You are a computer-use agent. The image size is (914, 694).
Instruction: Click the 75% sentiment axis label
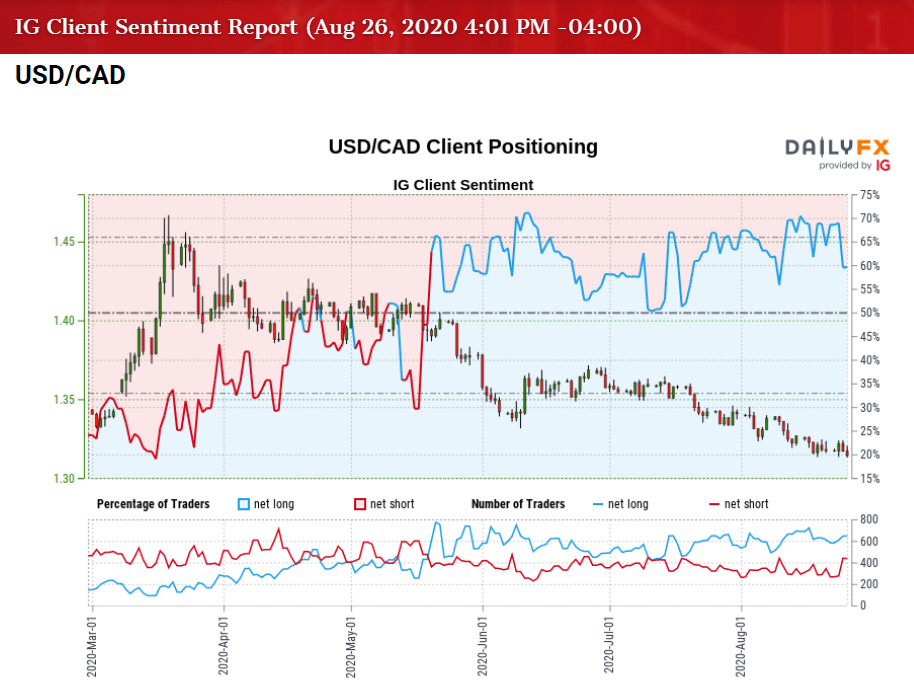(870, 195)
